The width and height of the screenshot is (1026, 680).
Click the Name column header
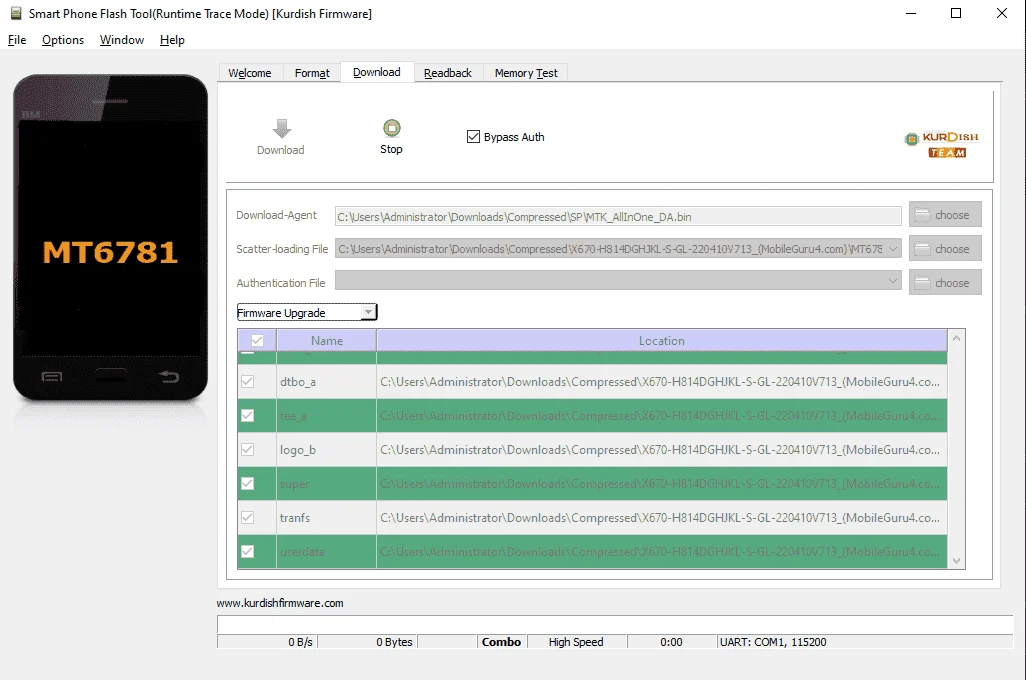click(x=327, y=340)
